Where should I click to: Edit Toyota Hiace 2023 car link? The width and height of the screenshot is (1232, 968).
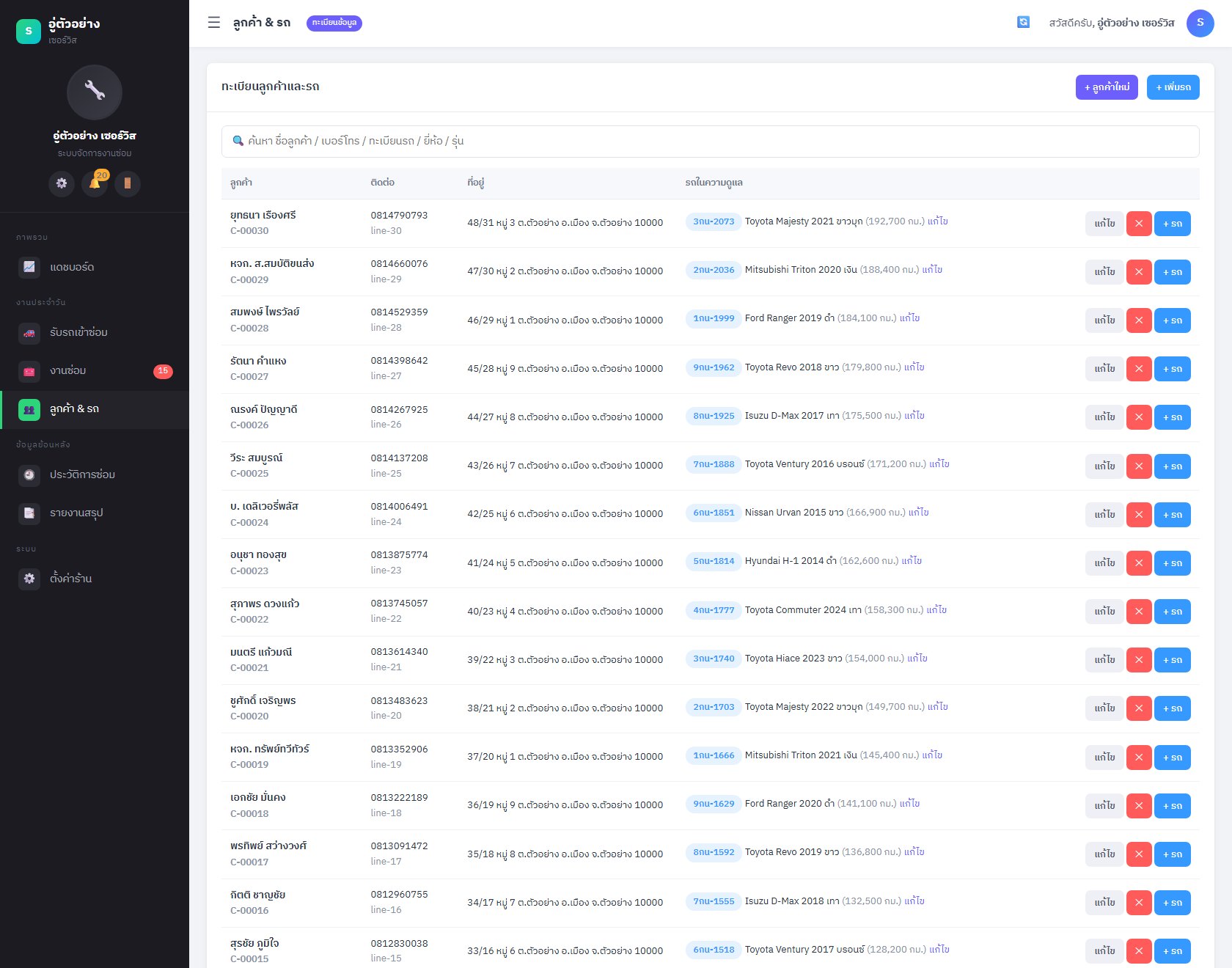click(x=917, y=659)
